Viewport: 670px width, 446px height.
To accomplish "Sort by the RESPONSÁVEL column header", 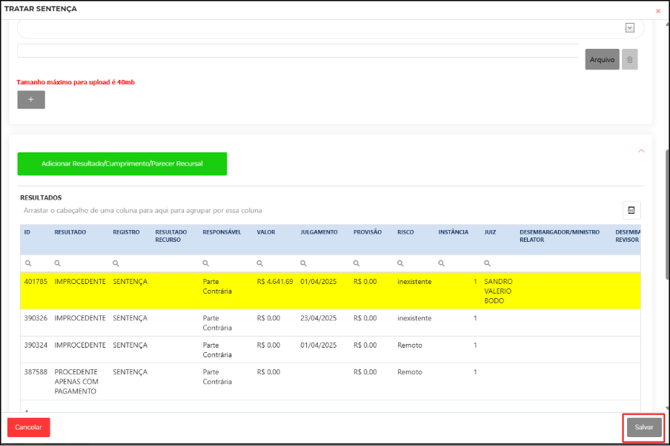I will (221, 232).
